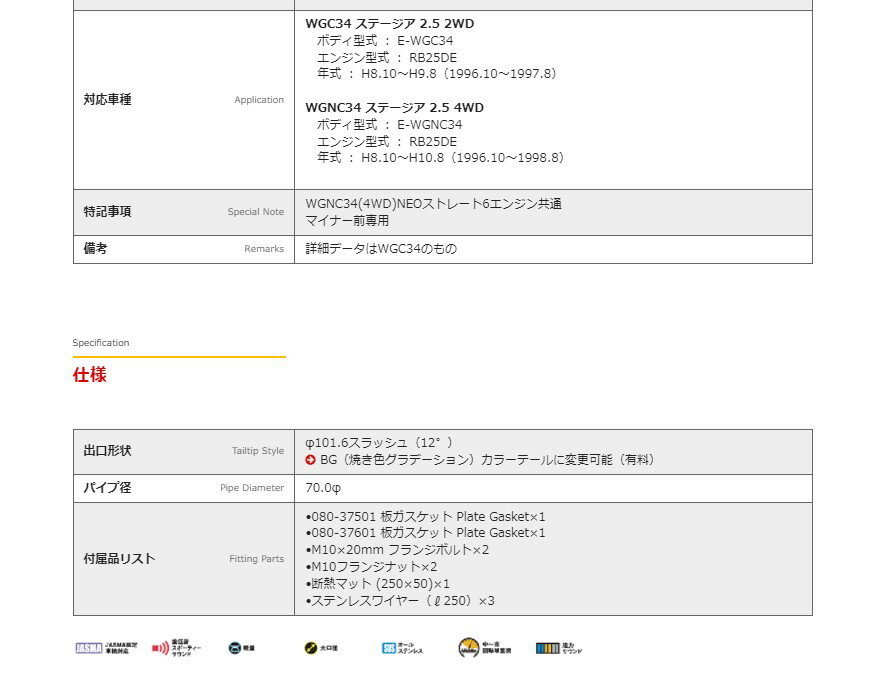The height and width of the screenshot is (681, 886).
Task: Click the powerful sound bar-meter icon
Action: coord(548,648)
